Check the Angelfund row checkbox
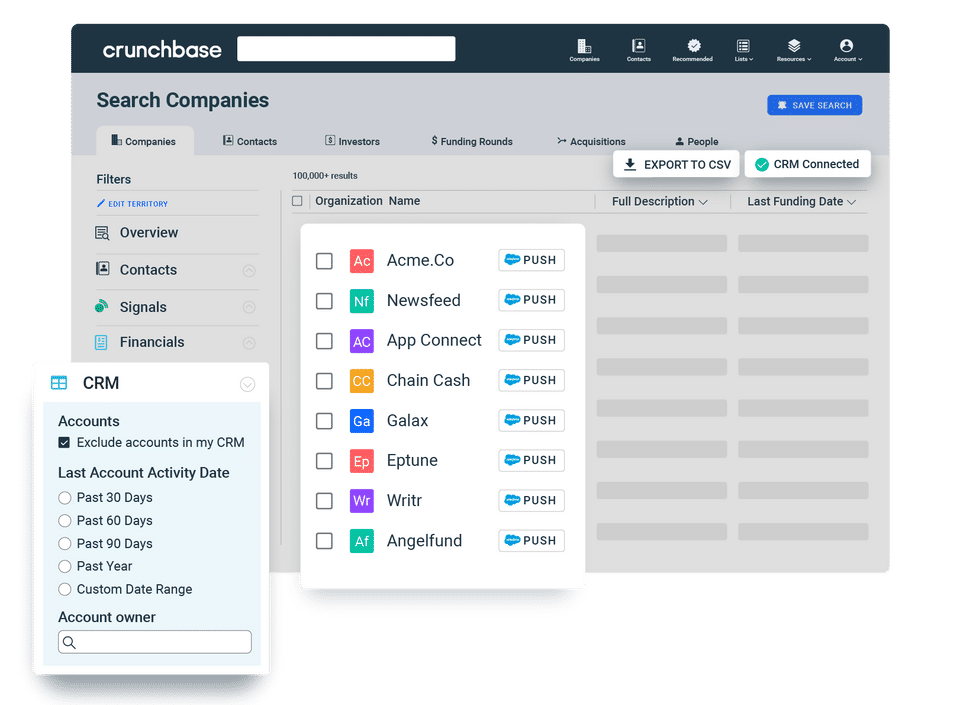The width and height of the screenshot is (960, 705). tap(324, 541)
